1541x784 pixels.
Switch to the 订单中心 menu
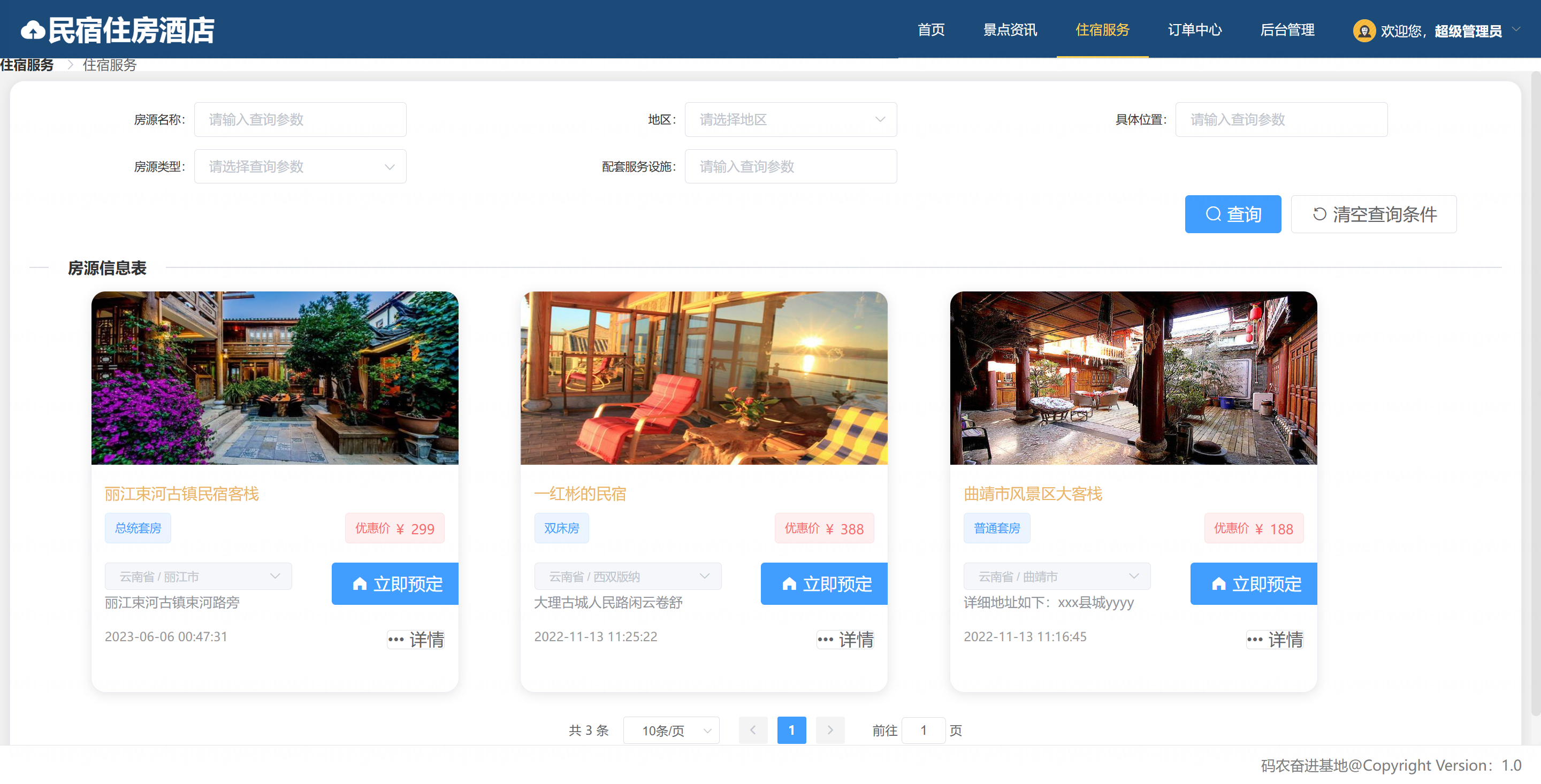(1194, 30)
